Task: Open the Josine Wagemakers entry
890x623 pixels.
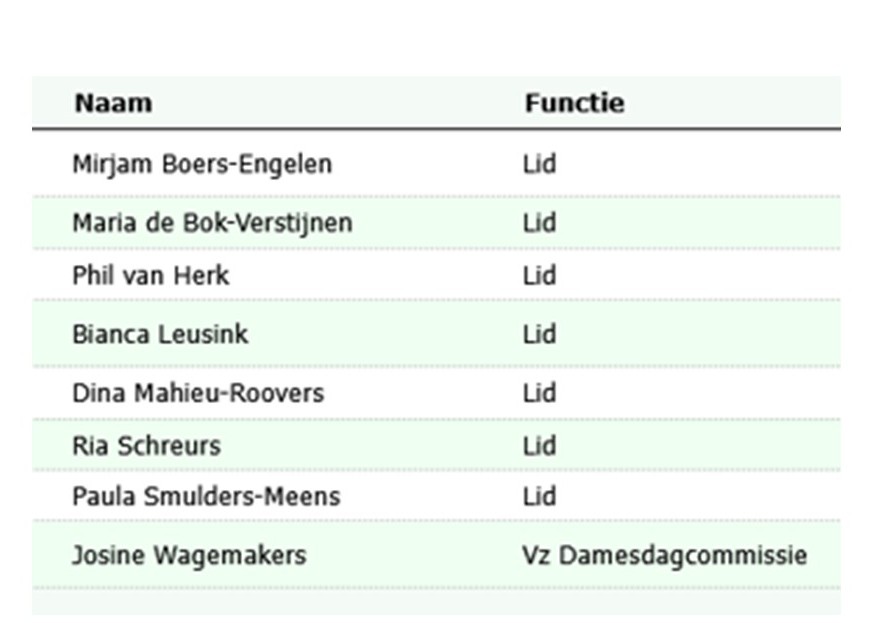Action: (x=188, y=555)
